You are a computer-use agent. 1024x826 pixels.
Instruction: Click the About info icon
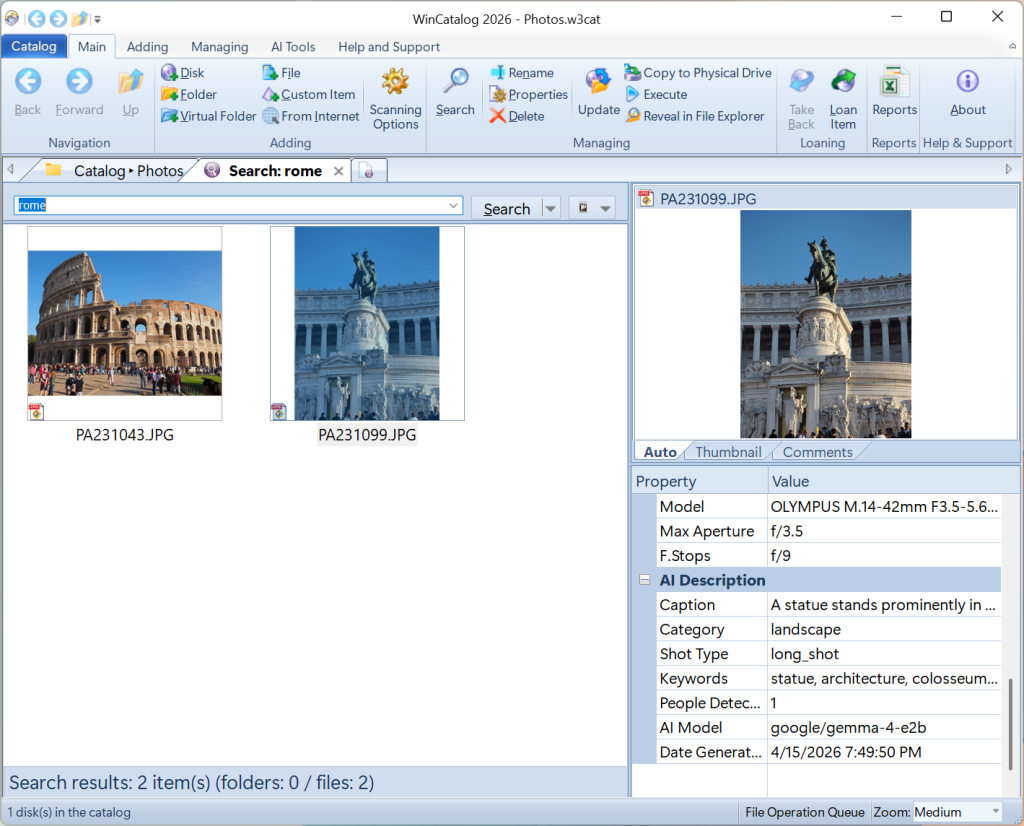tap(967, 83)
